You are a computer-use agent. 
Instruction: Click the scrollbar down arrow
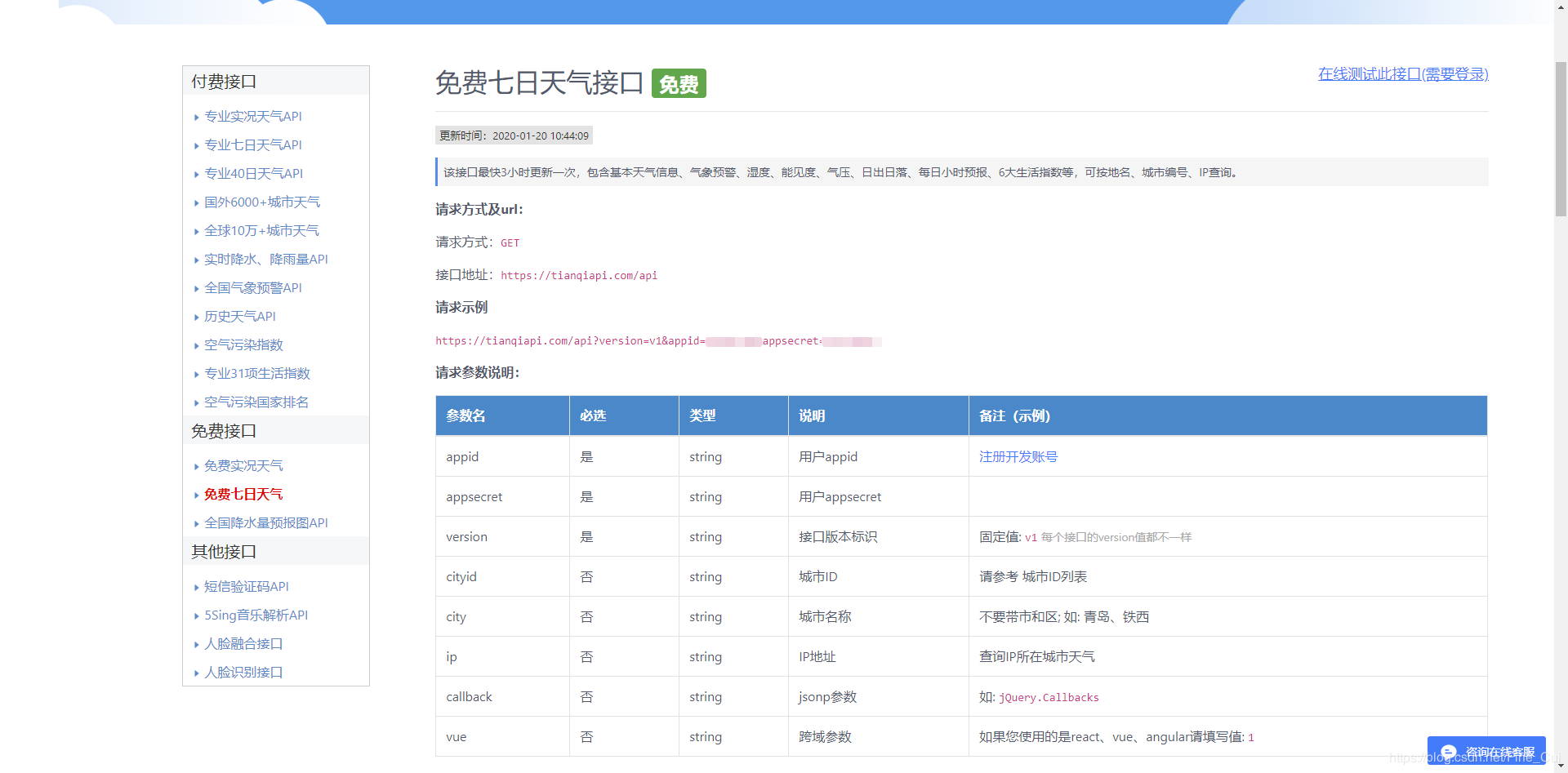pos(1561,766)
